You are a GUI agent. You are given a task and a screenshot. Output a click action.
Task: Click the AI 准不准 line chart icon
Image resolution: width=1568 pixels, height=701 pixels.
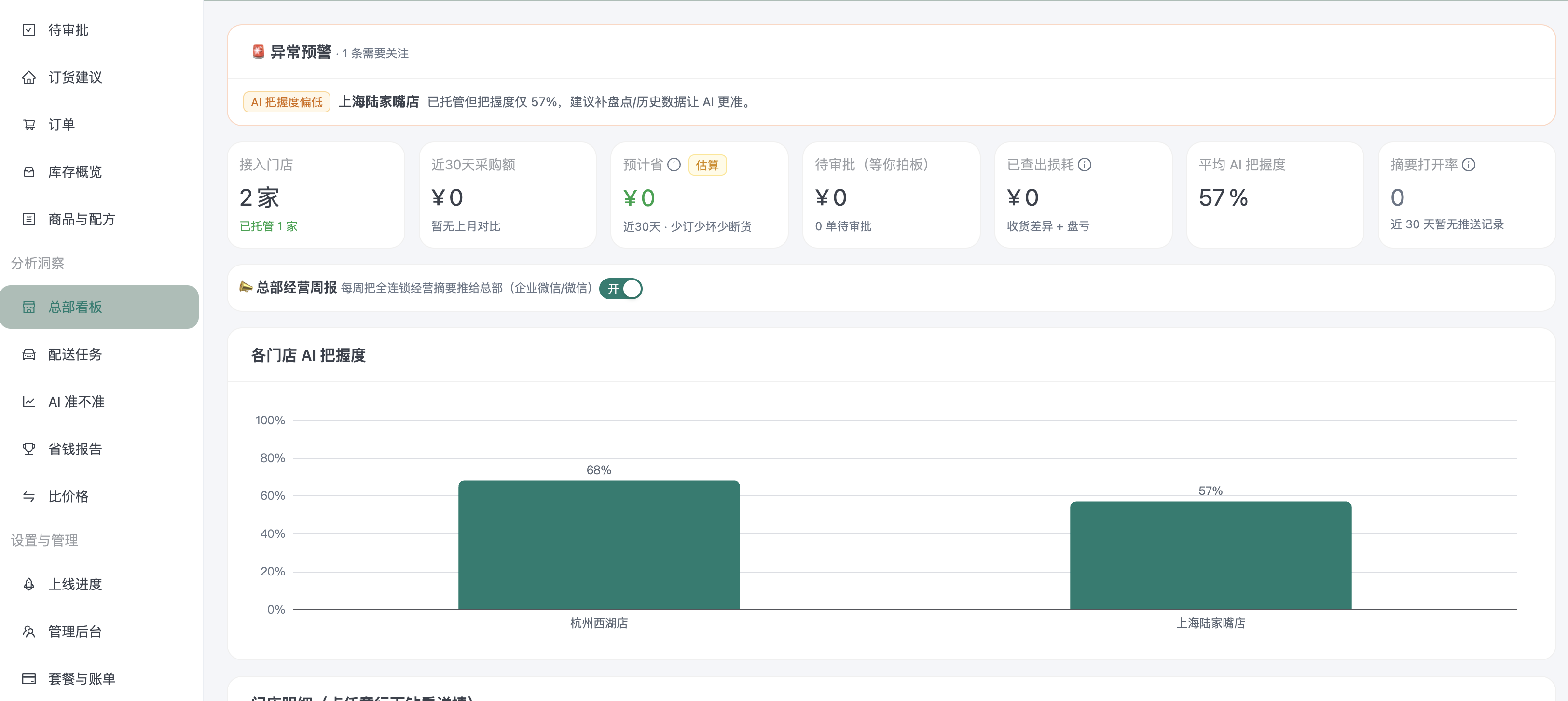coord(28,402)
